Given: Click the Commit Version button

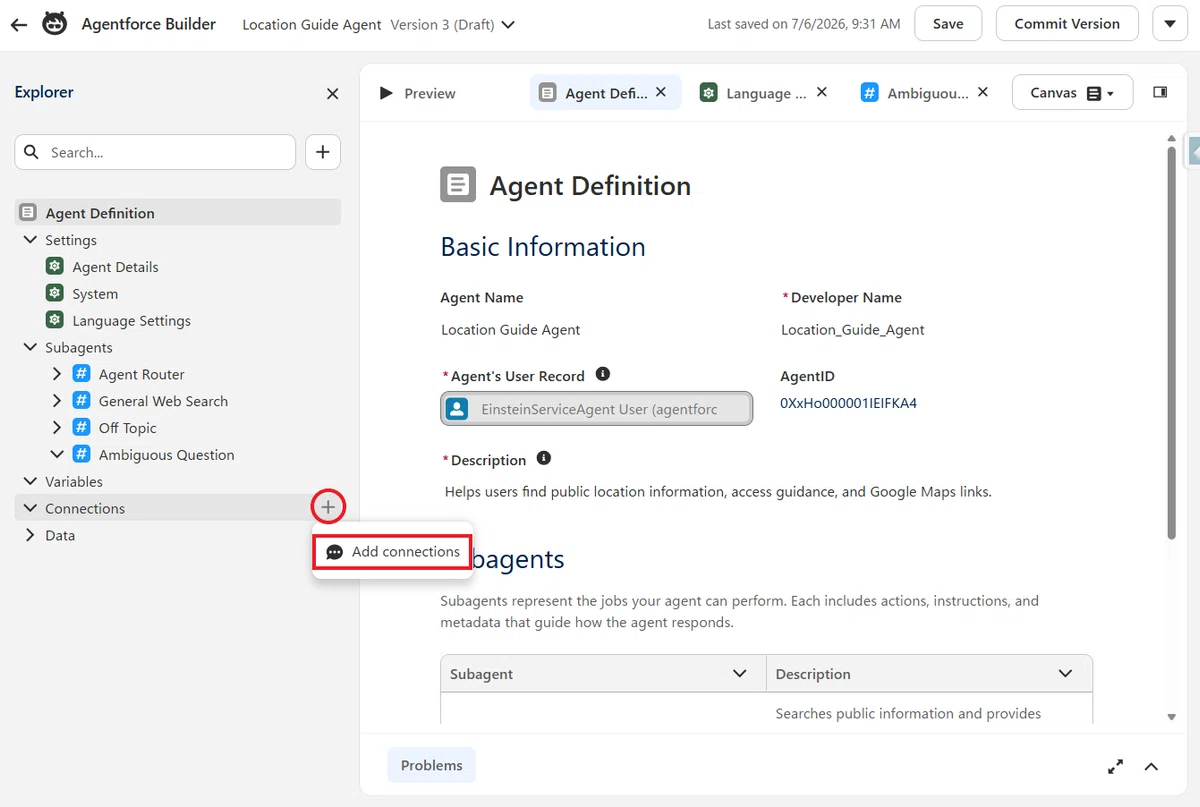Looking at the screenshot, I should 1067,24.
